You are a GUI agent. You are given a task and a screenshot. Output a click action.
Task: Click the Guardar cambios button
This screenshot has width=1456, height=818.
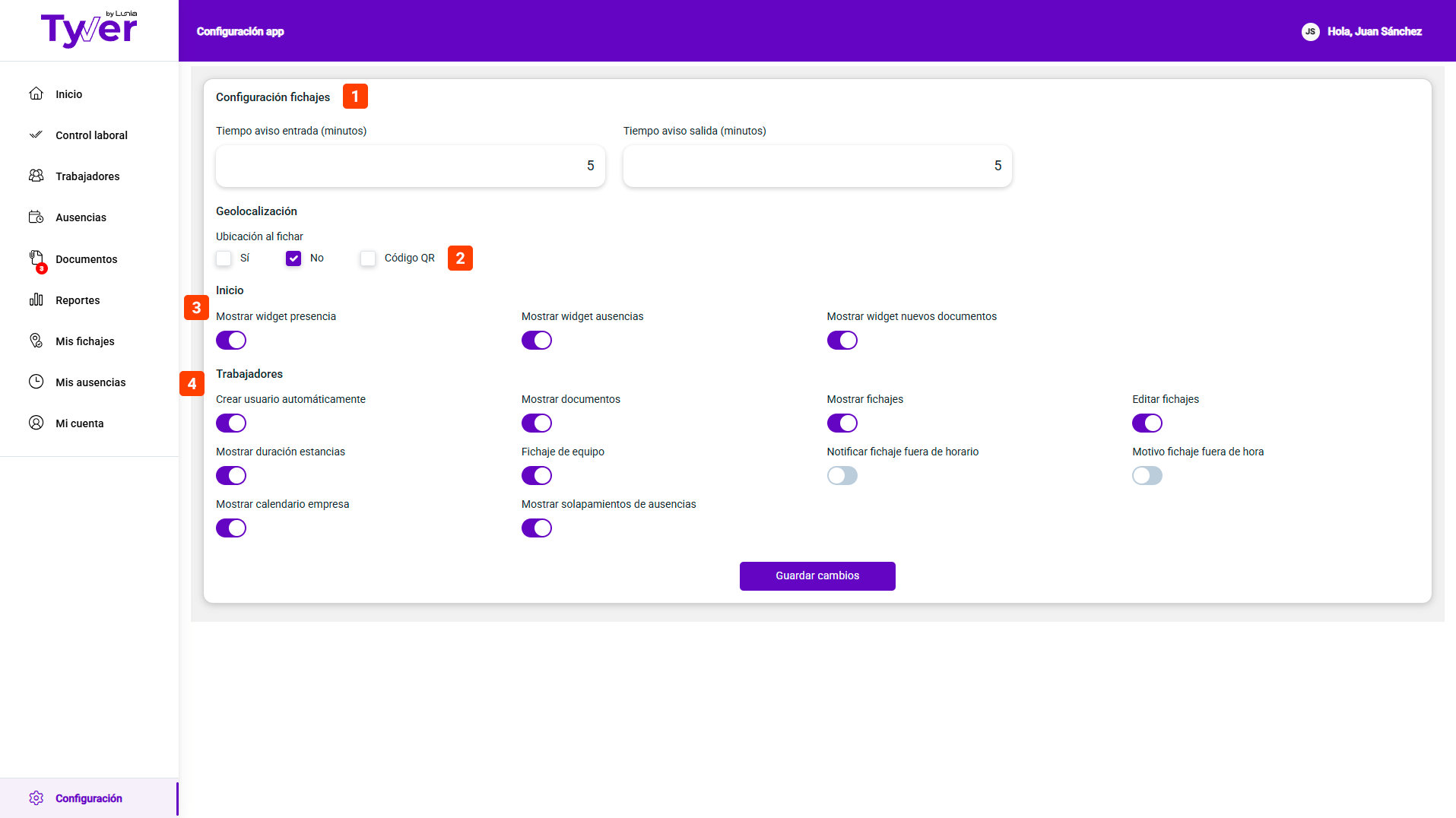pyautogui.click(x=817, y=576)
